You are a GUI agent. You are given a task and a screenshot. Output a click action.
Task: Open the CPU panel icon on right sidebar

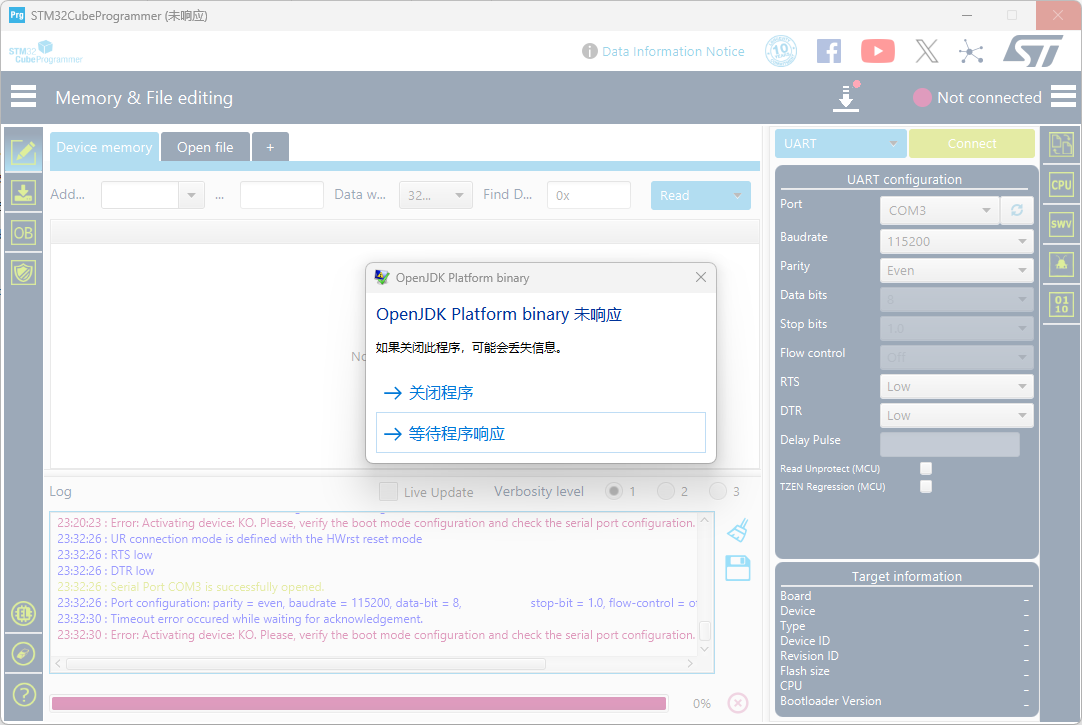1061,185
